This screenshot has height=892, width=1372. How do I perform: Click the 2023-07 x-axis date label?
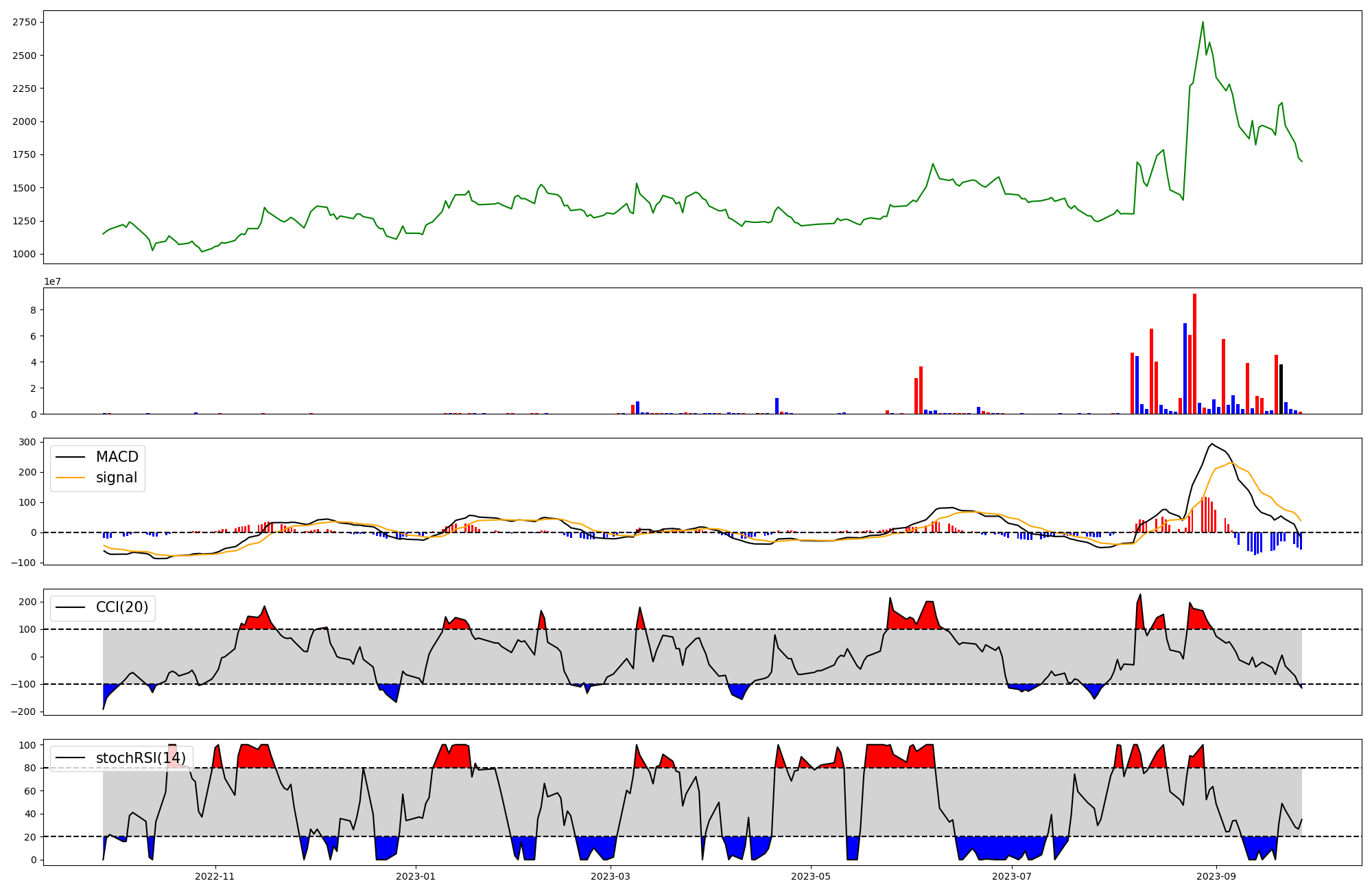click(x=1012, y=876)
